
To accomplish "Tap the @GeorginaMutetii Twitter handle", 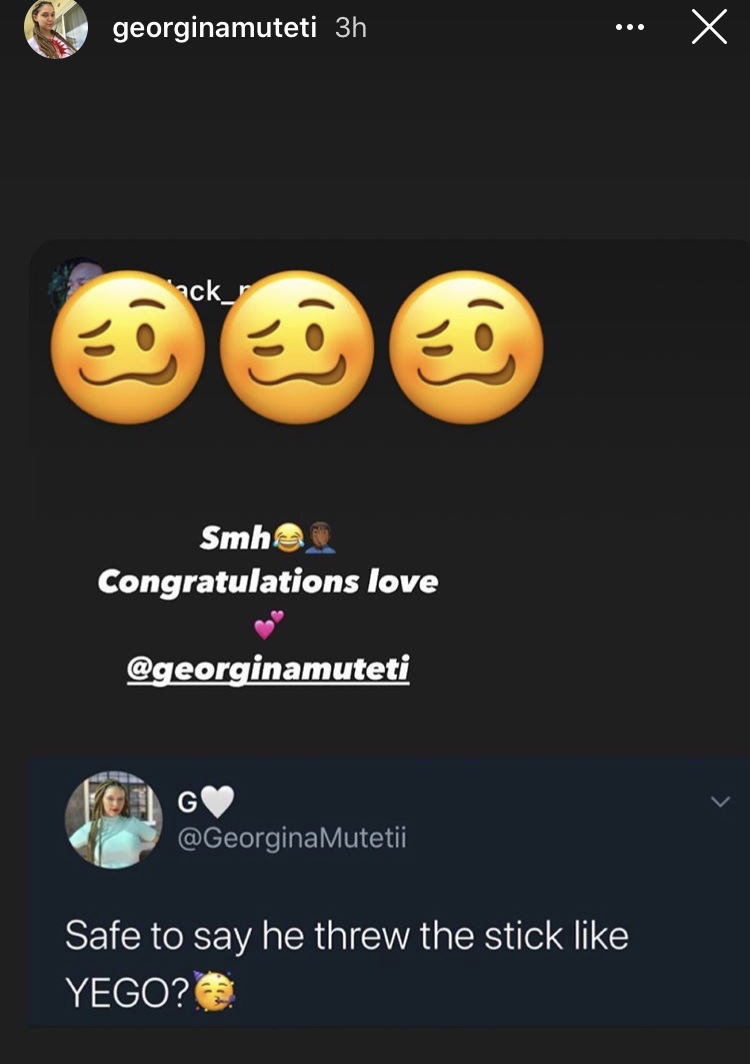I will (292, 838).
